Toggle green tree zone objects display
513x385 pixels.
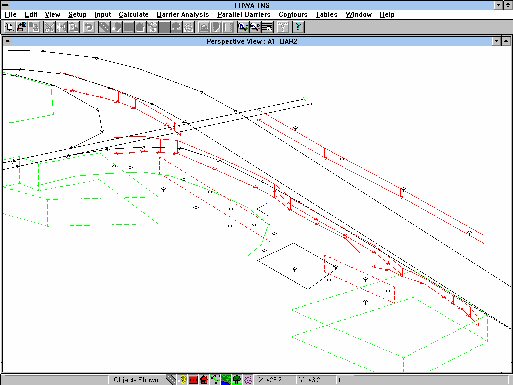[x=237, y=379]
